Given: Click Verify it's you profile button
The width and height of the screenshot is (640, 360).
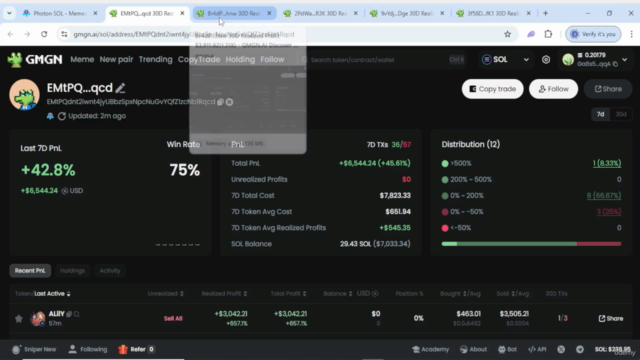Looking at the screenshot, I should point(593,34).
